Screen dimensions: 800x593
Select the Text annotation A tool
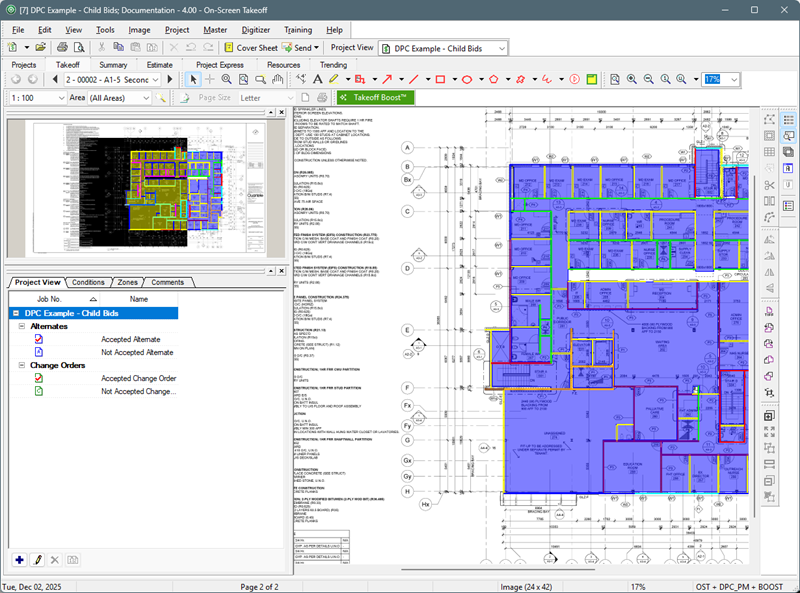point(317,79)
